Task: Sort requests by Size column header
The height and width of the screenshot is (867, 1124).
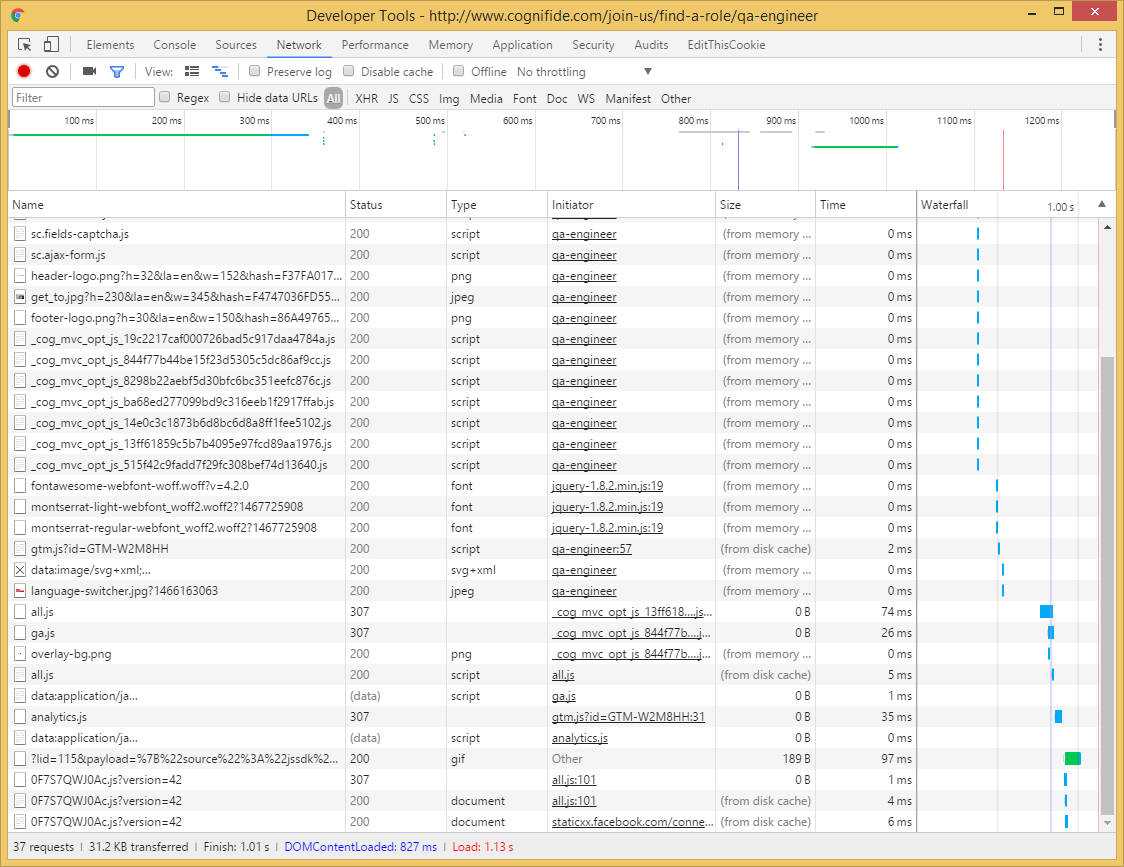Action: pyautogui.click(x=766, y=204)
